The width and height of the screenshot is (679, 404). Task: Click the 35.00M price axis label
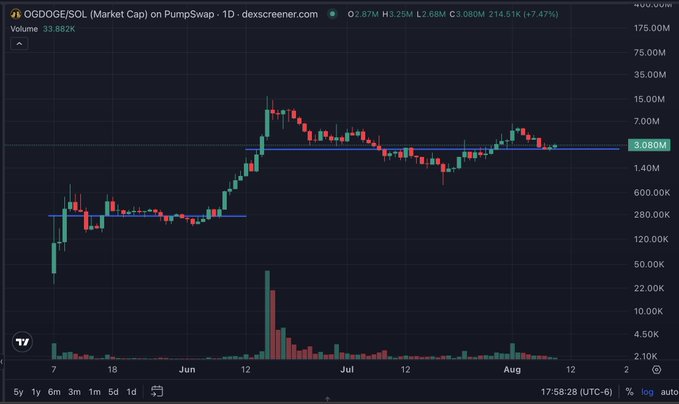point(650,75)
